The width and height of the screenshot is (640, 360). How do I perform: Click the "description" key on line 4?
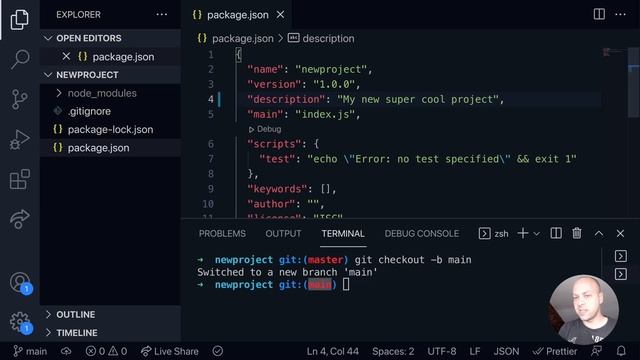(286, 99)
